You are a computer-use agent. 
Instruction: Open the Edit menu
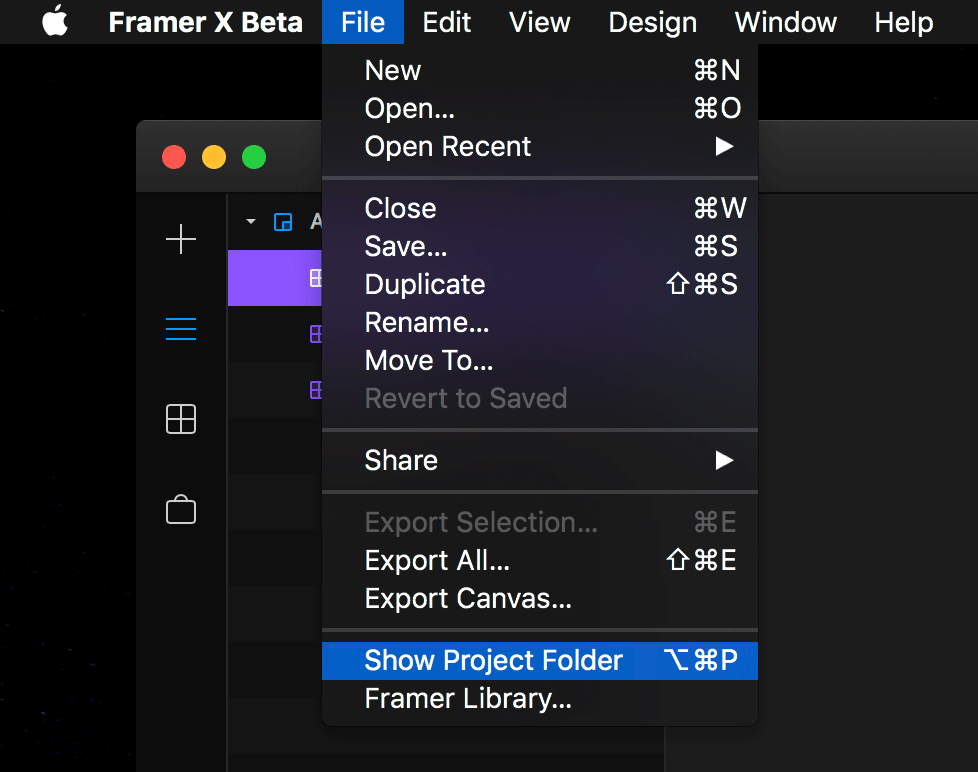447,22
